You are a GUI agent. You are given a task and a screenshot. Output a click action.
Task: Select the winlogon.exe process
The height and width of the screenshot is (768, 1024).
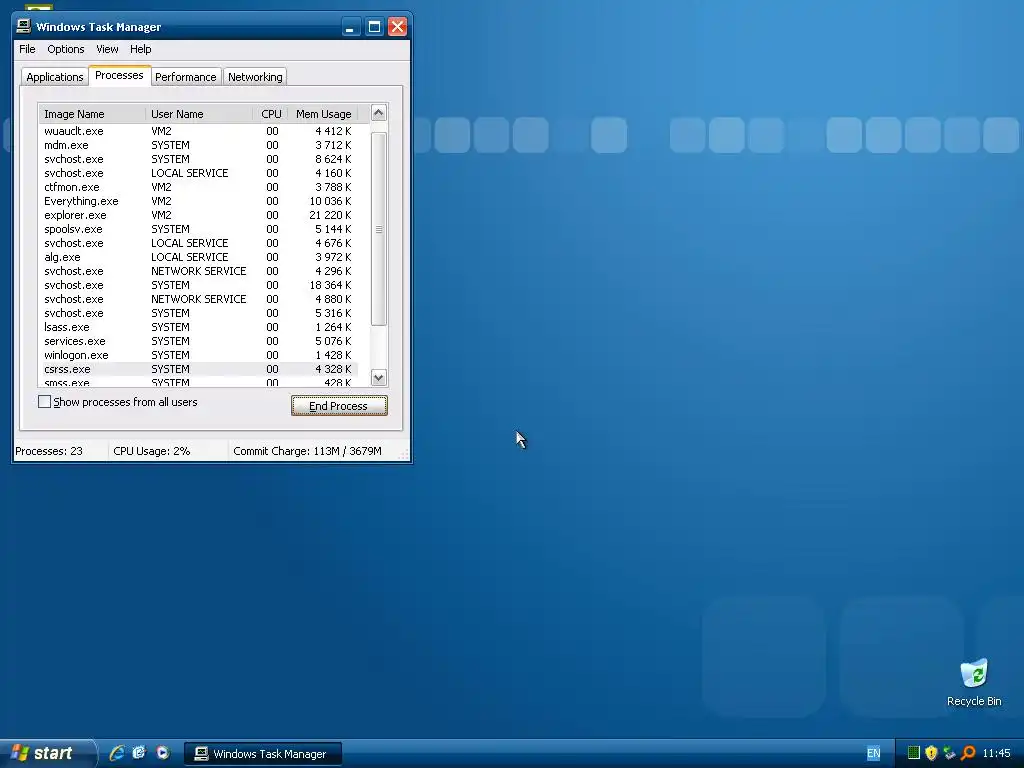pyautogui.click(x=199, y=355)
